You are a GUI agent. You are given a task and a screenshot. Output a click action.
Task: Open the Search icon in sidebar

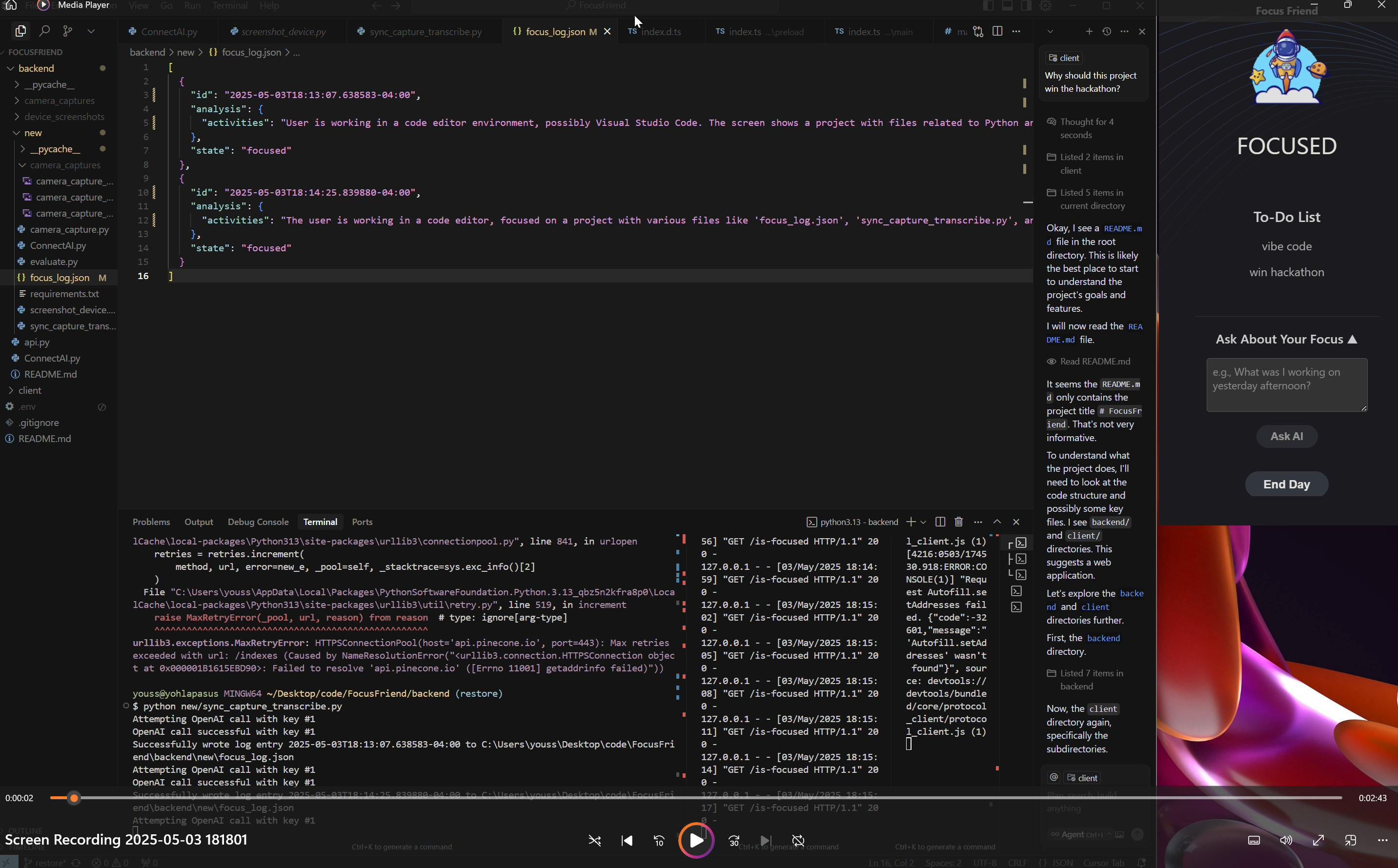point(44,31)
